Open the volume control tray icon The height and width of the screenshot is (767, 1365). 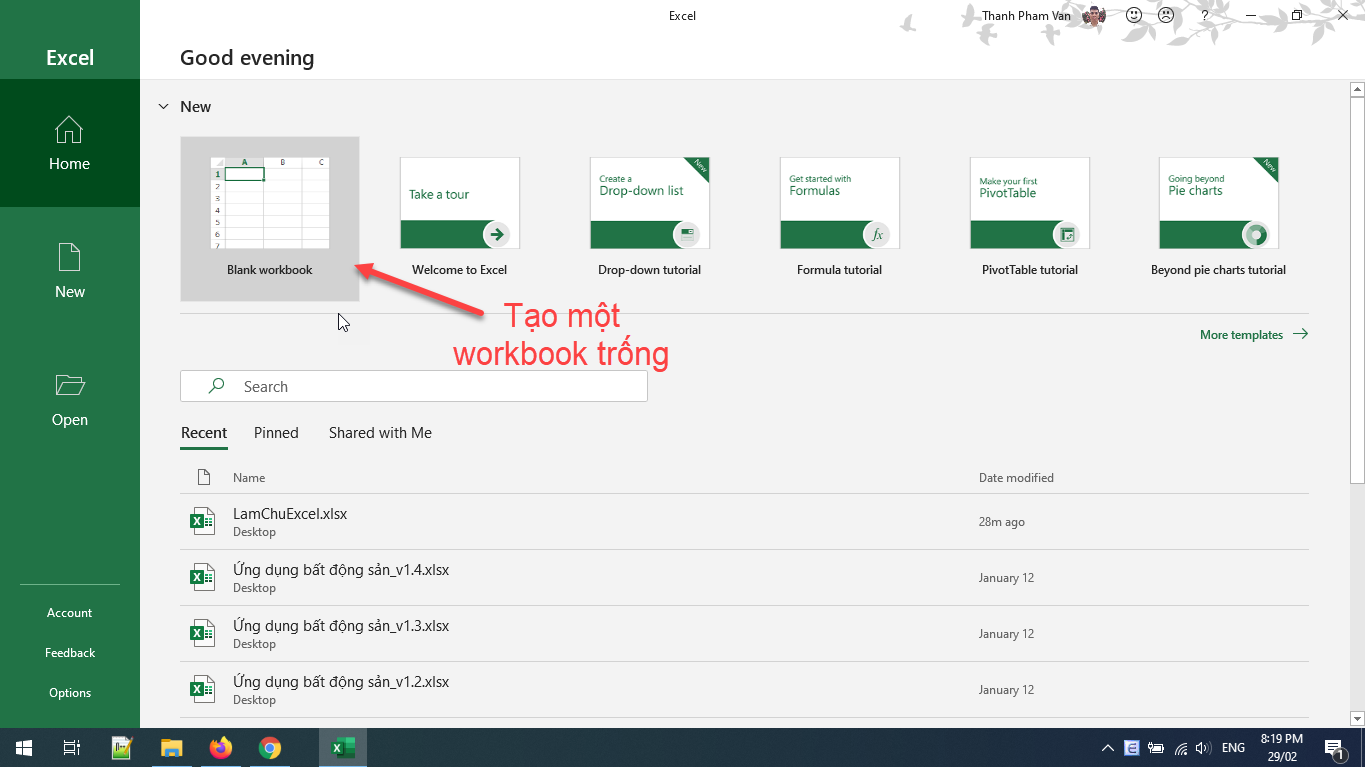[x=1203, y=748]
